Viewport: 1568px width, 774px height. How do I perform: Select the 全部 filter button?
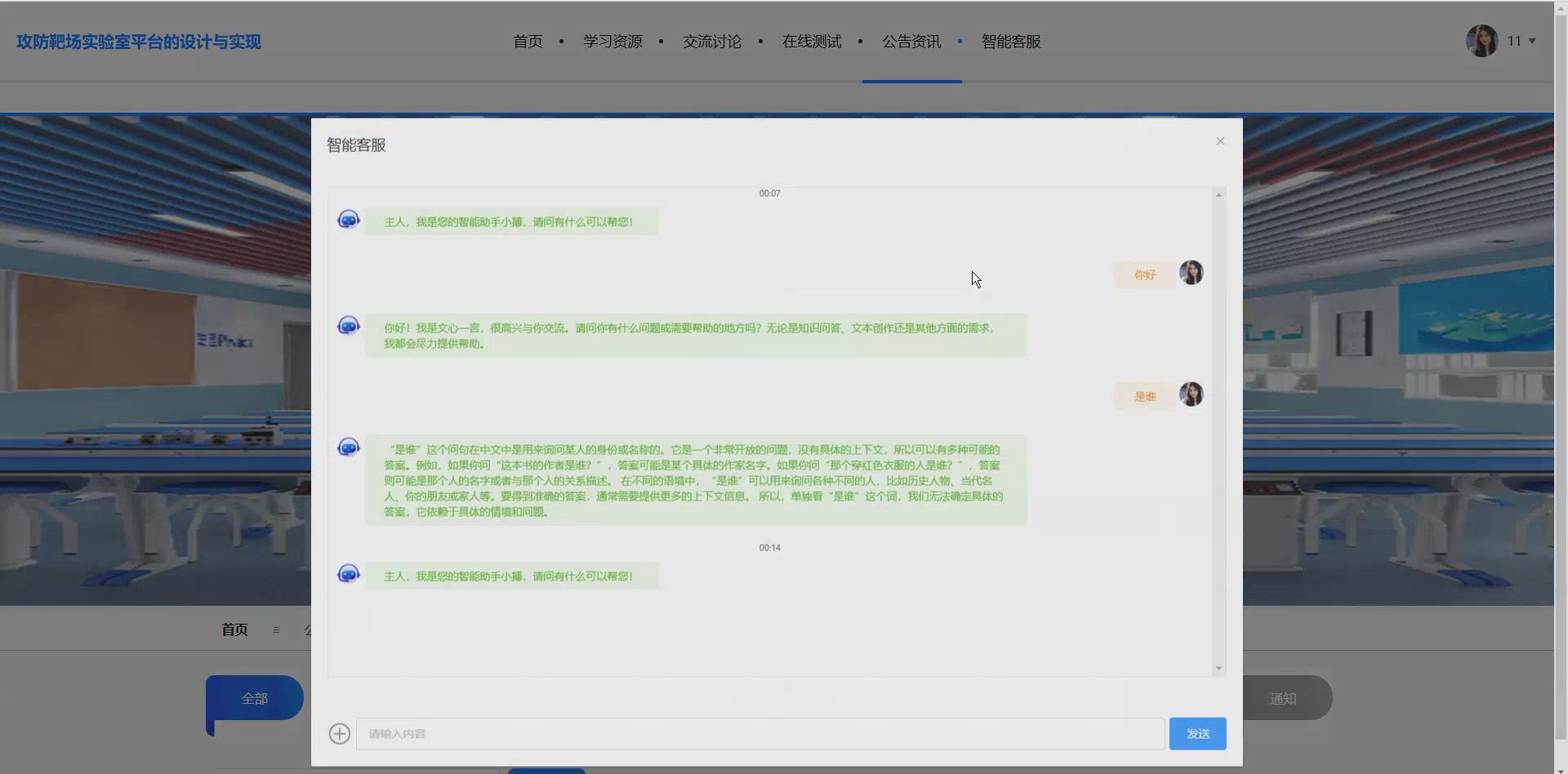point(255,698)
